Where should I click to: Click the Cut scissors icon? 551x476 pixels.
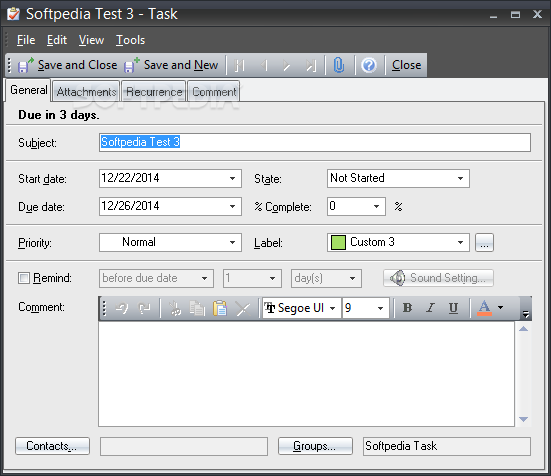(x=175, y=308)
